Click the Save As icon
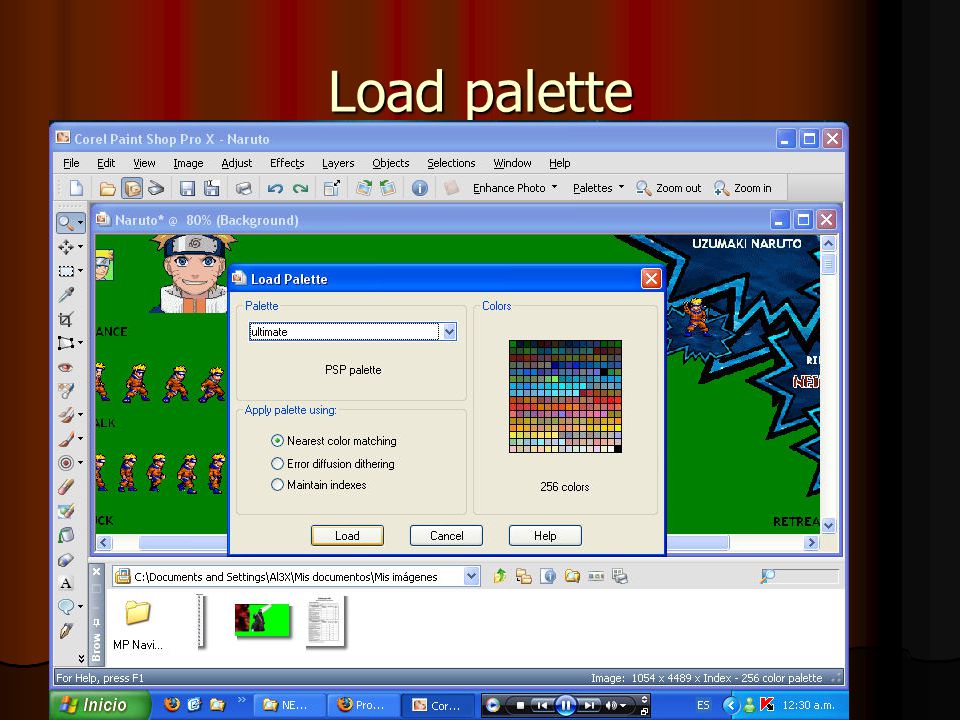This screenshot has width=960, height=720. tap(212, 188)
